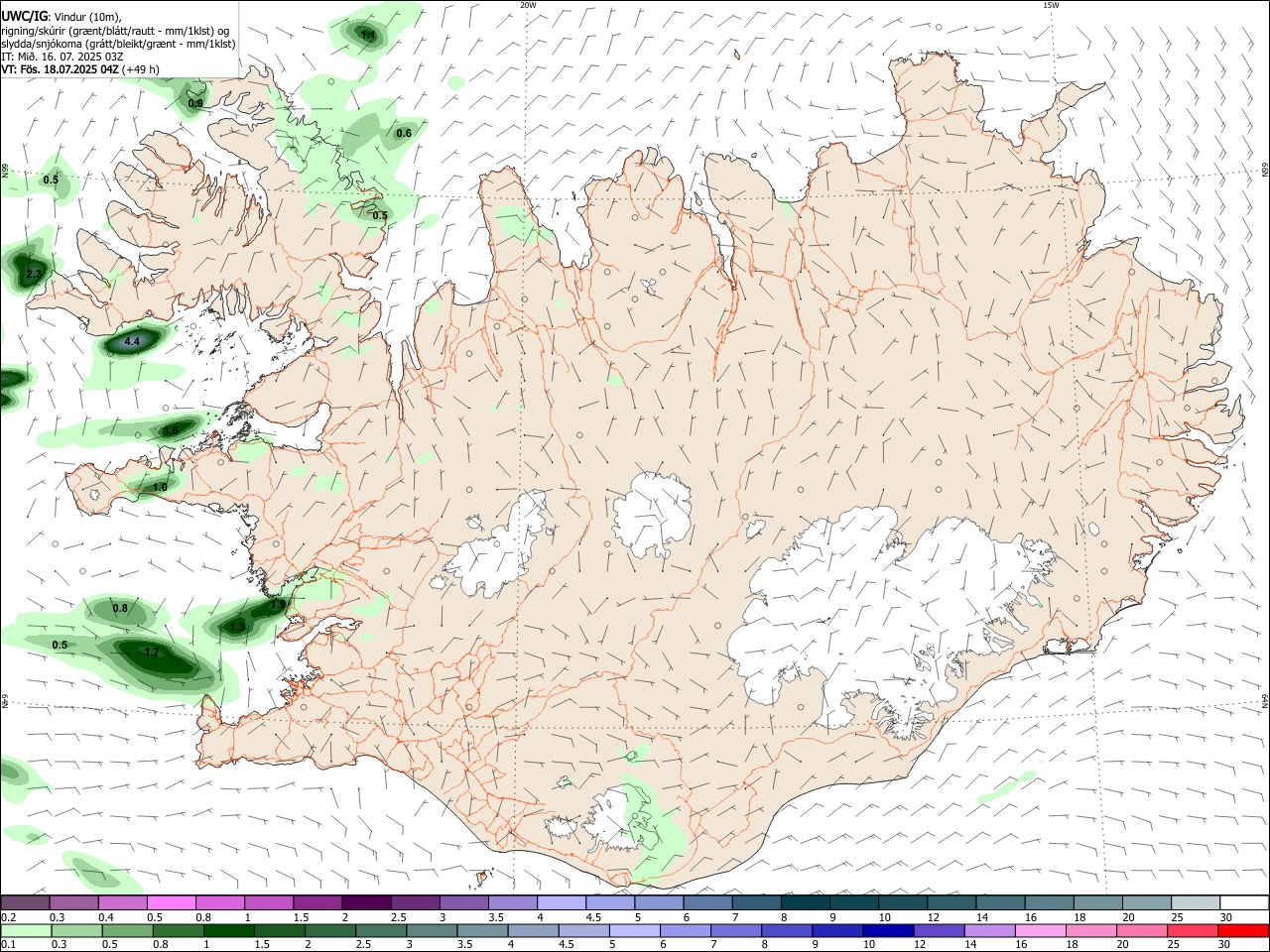Viewport: 1270px width, 952px height.
Task: Pick the light gray swatch between 25 and 30, upper row
Action: [1197, 903]
